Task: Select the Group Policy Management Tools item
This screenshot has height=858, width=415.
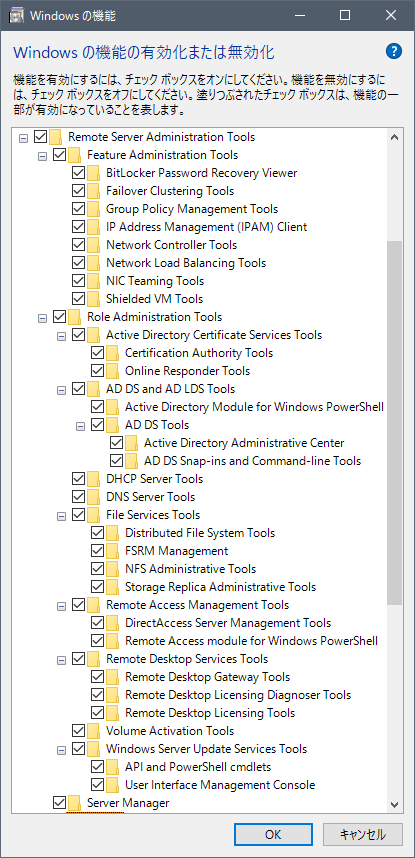Action: pos(192,209)
